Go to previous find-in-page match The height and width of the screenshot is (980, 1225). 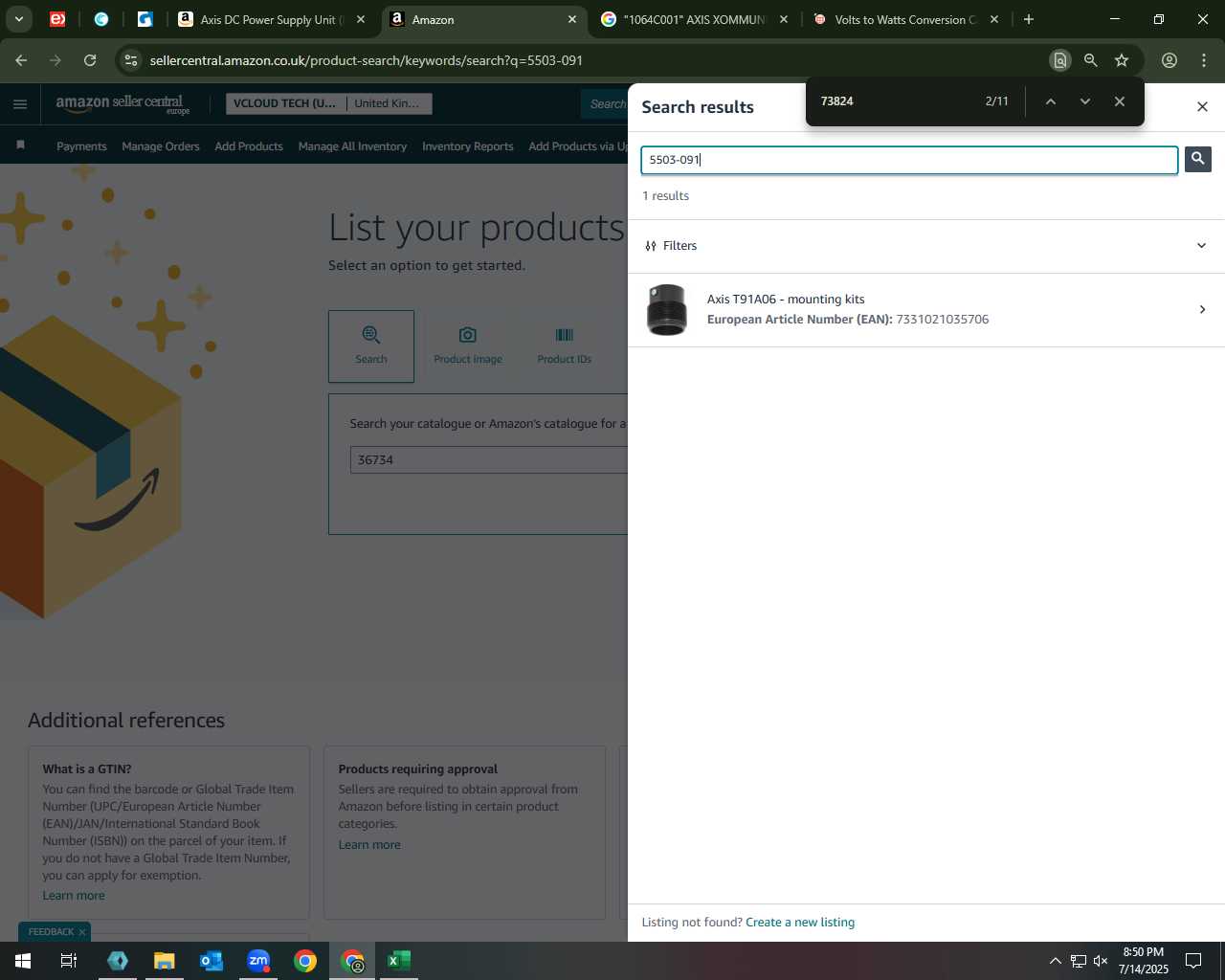[x=1050, y=101]
